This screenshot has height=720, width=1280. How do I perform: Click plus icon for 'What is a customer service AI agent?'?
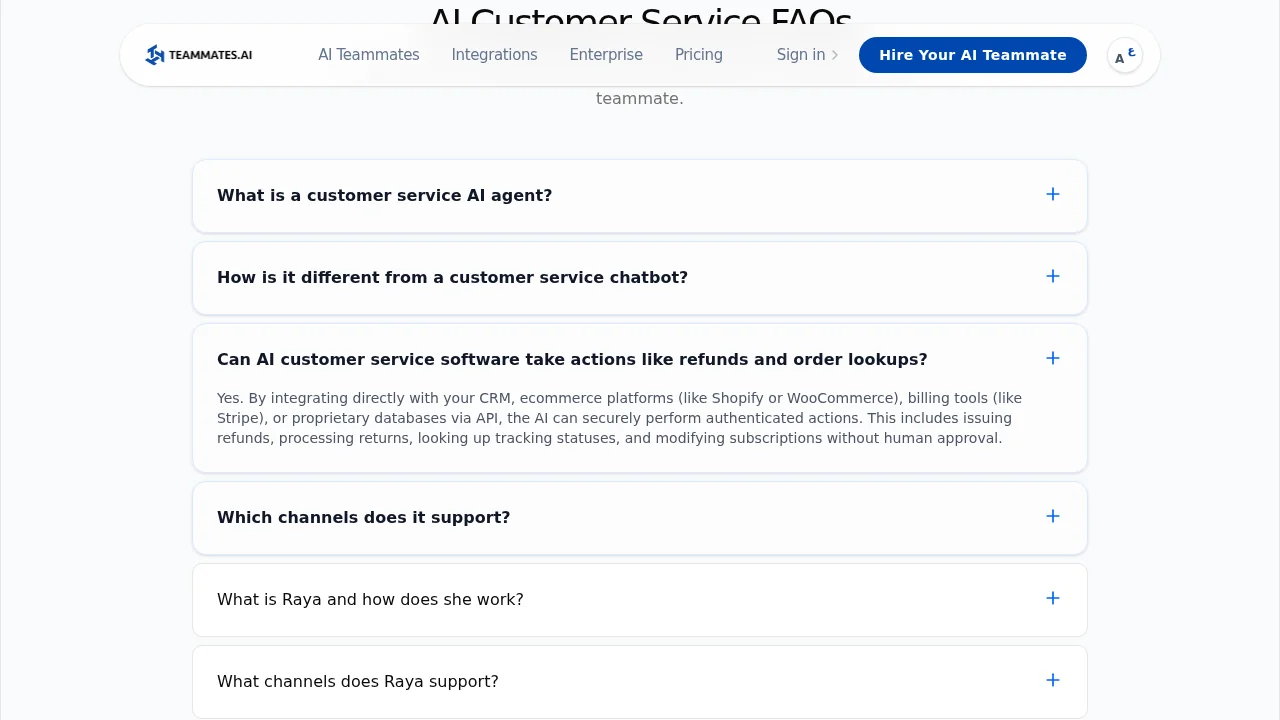[x=1053, y=195]
